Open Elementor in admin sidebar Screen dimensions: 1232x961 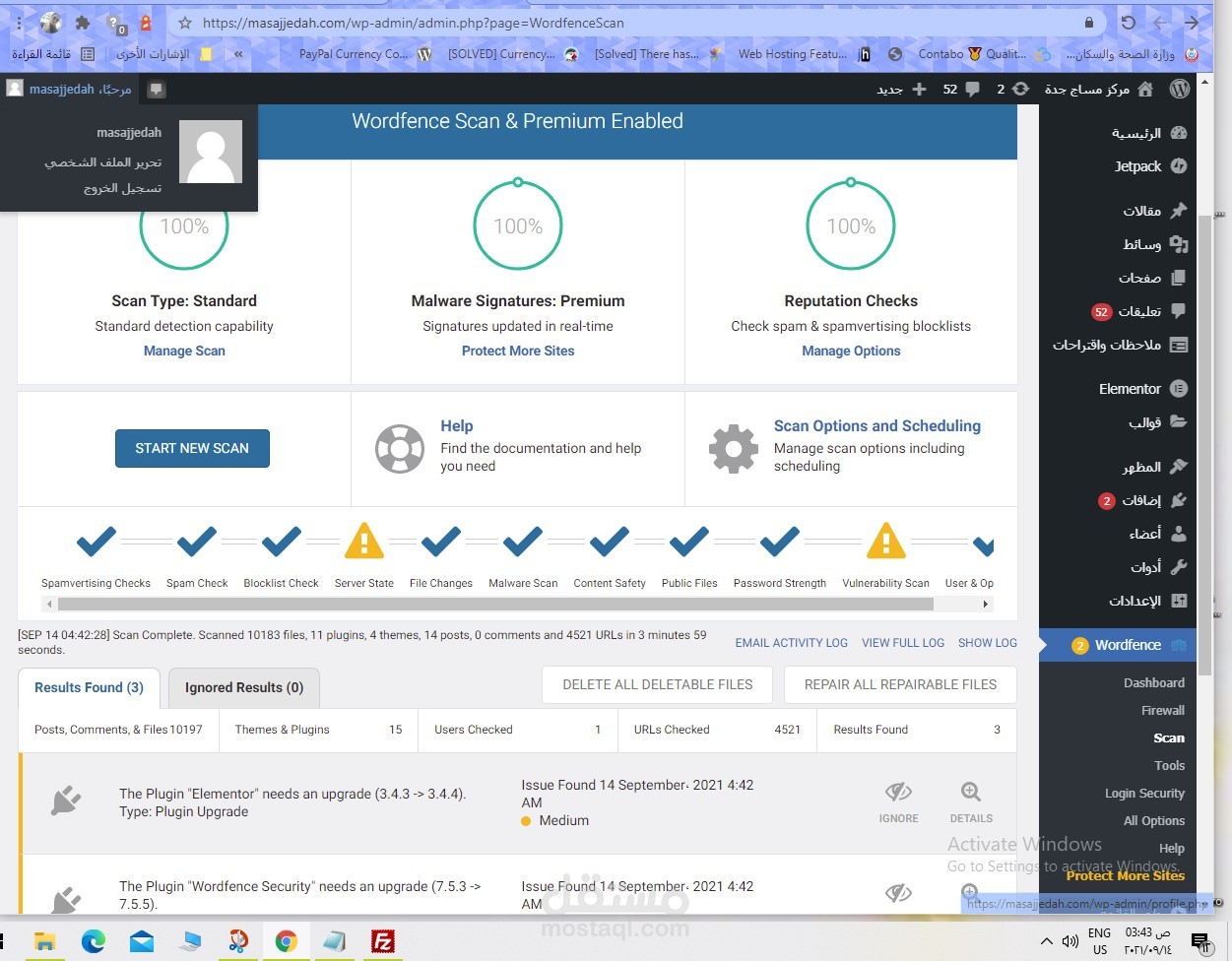click(1142, 389)
